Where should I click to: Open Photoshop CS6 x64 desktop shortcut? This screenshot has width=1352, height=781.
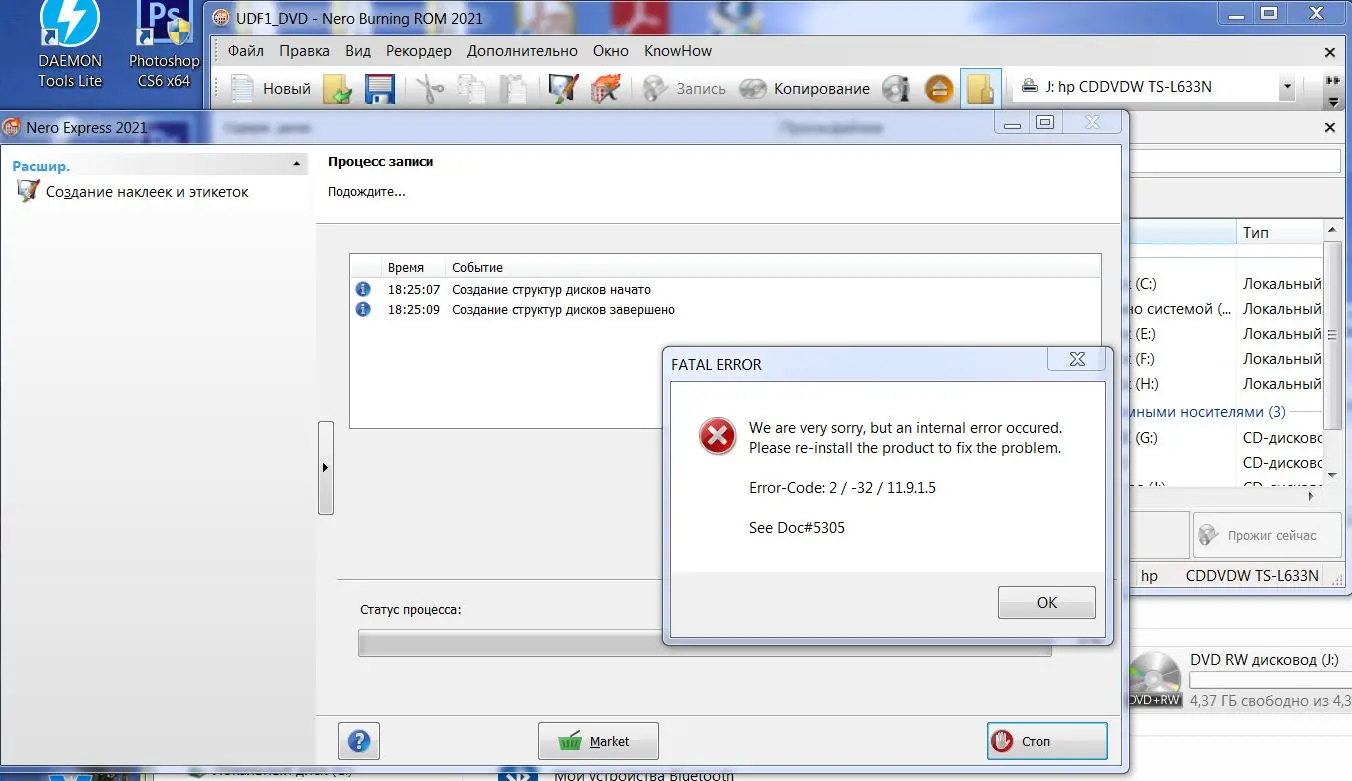pyautogui.click(x=164, y=45)
